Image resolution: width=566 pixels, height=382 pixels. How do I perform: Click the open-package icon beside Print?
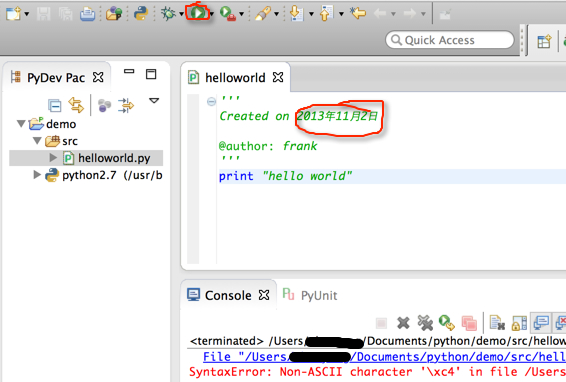click(x=114, y=14)
